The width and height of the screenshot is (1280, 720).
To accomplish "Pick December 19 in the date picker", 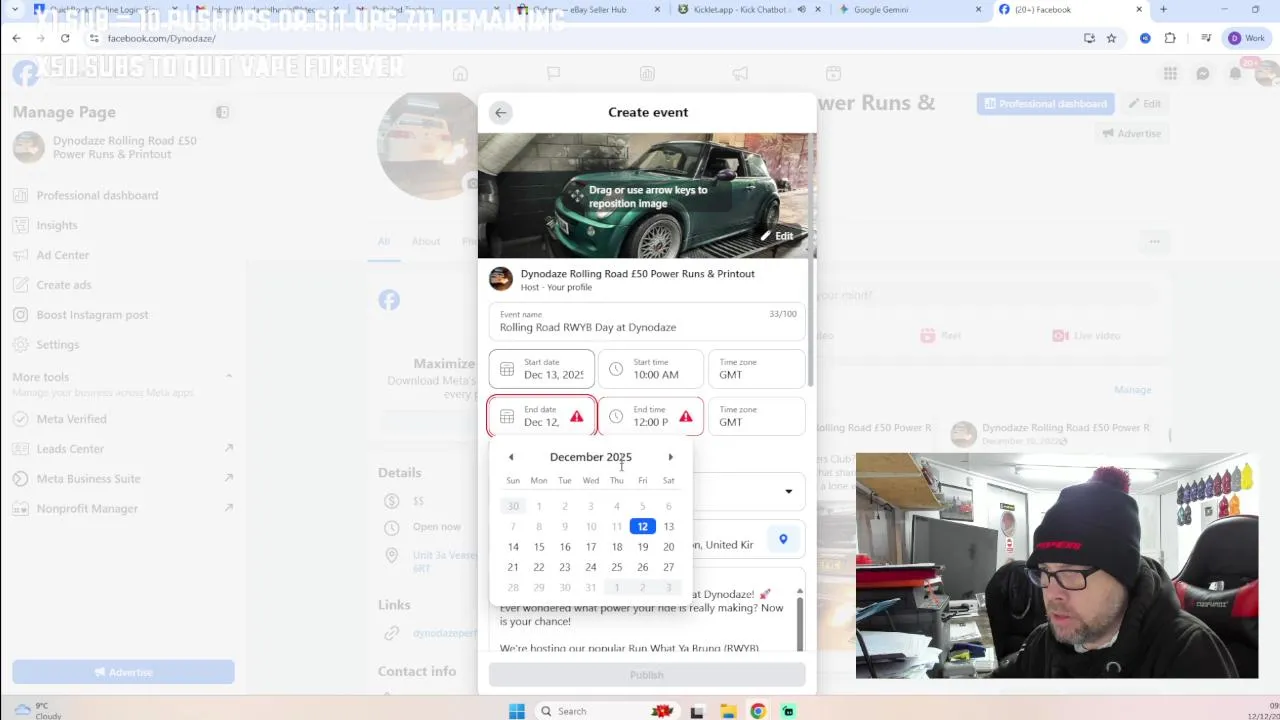I will point(642,547).
